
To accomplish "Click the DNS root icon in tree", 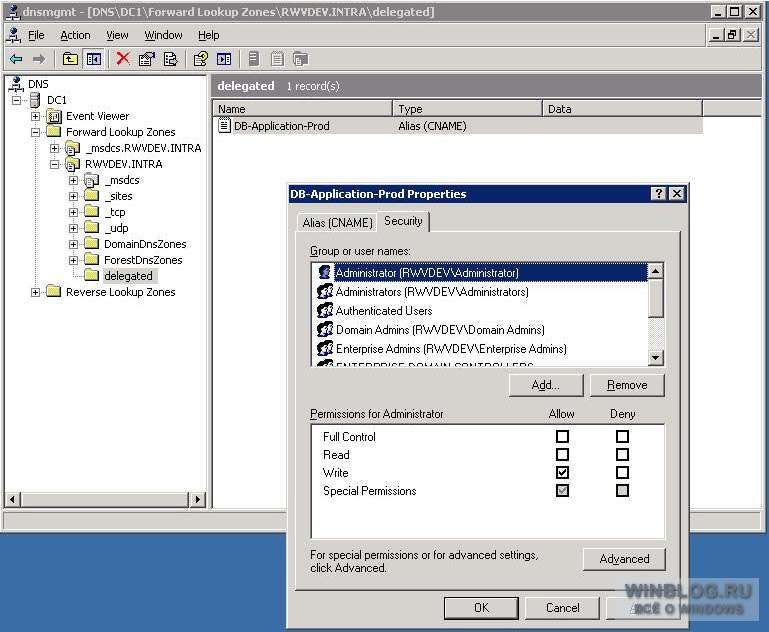I will click(x=16, y=84).
